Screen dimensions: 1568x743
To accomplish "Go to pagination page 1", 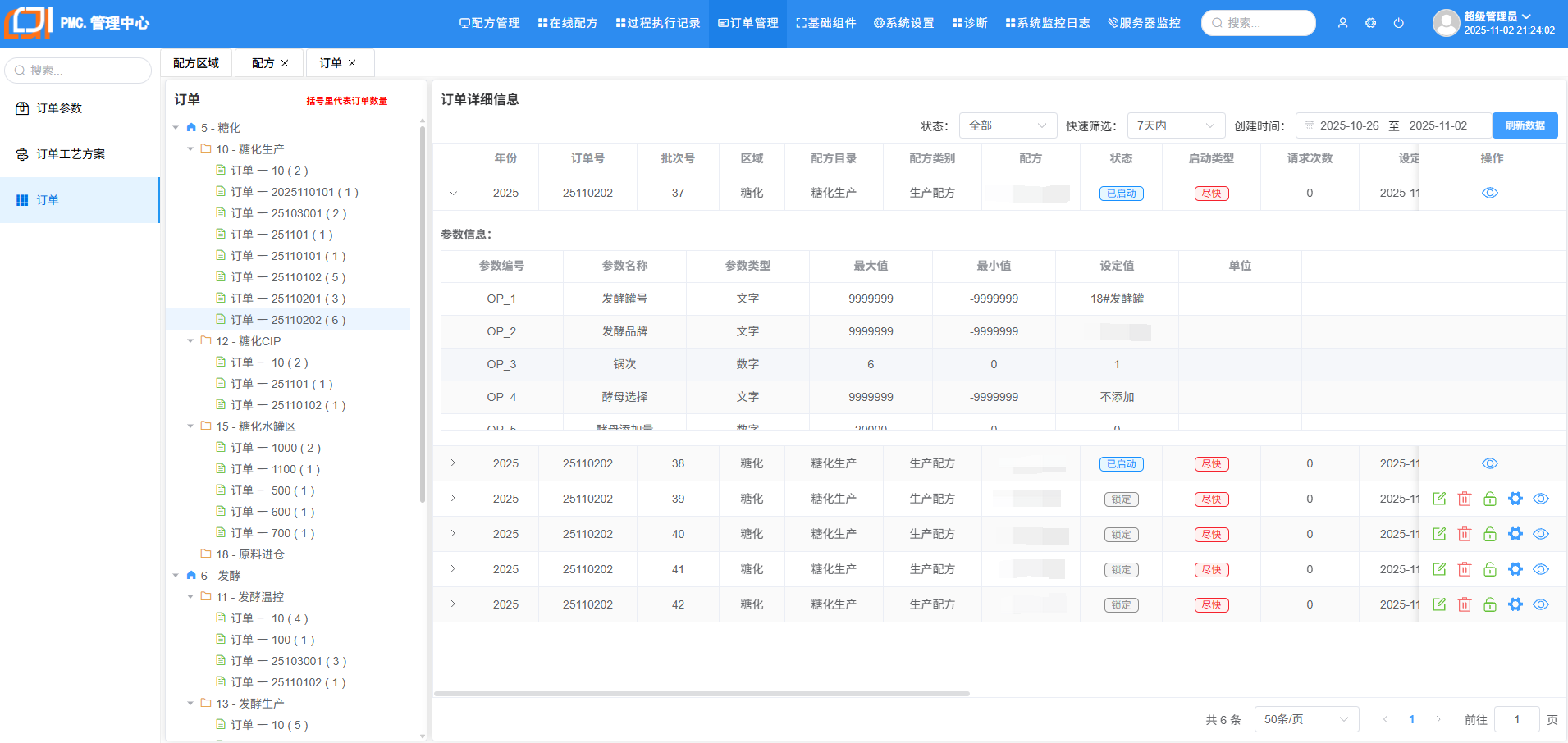I will pos(1411,719).
